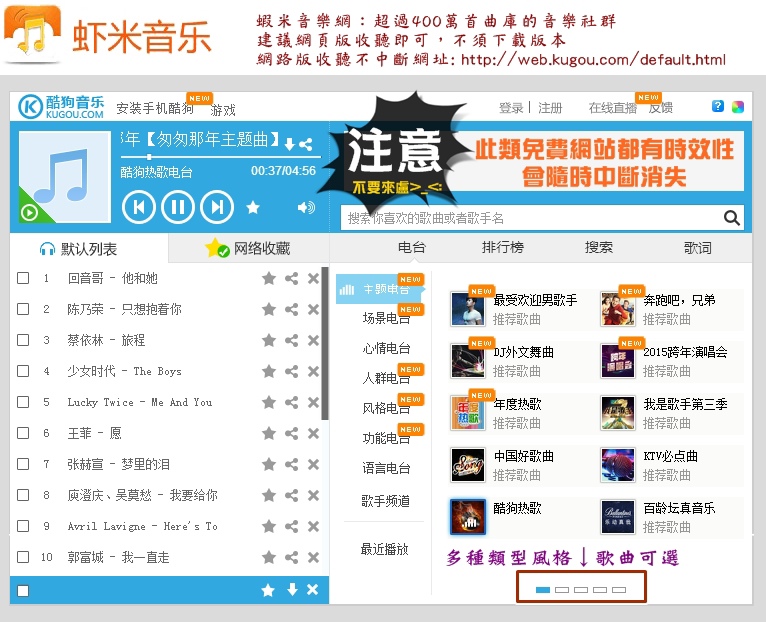Remove Avril Lavigne song from list
Image resolution: width=766 pixels, height=622 pixels.
(313, 526)
